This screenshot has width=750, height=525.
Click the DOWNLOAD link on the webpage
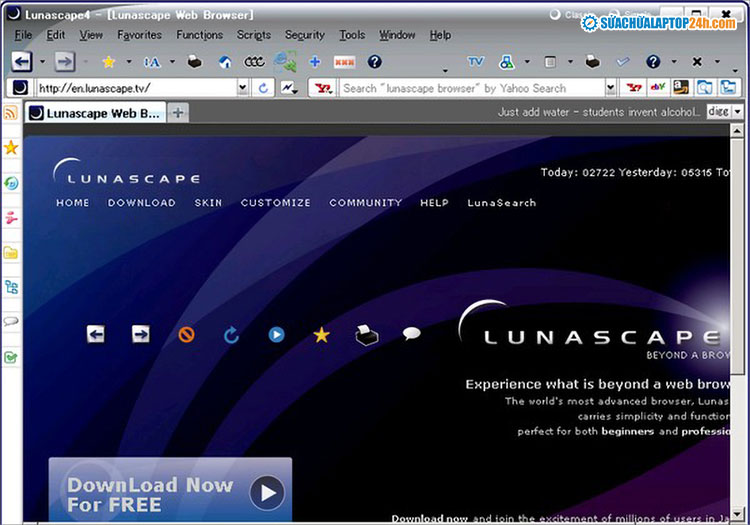[x=141, y=203]
